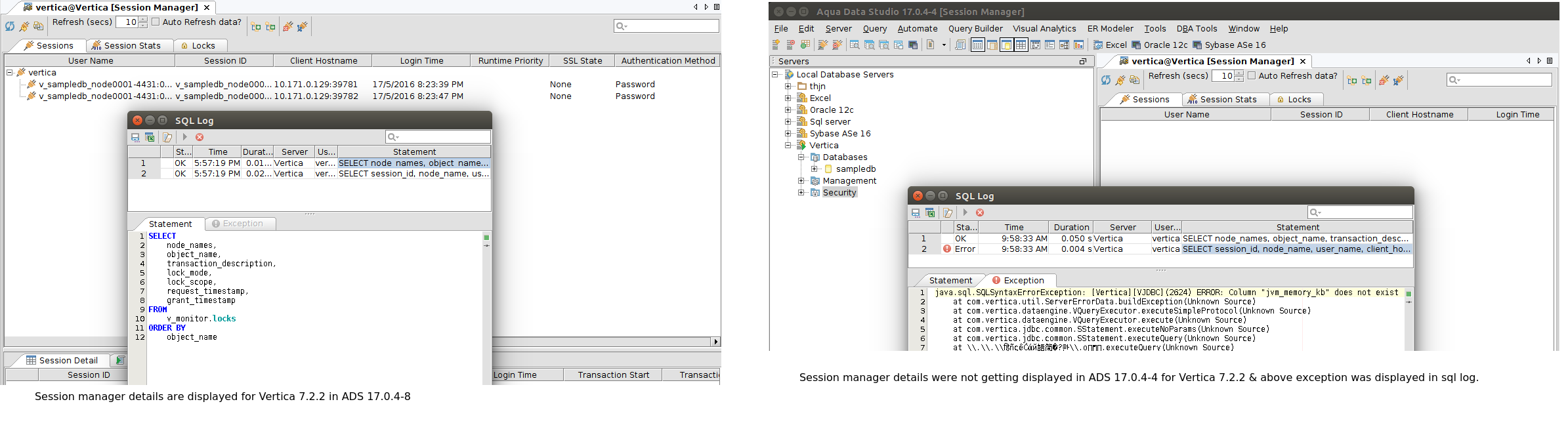
Task: Collapse vertica user node in left Sessions tree
Action: pos(10,73)
